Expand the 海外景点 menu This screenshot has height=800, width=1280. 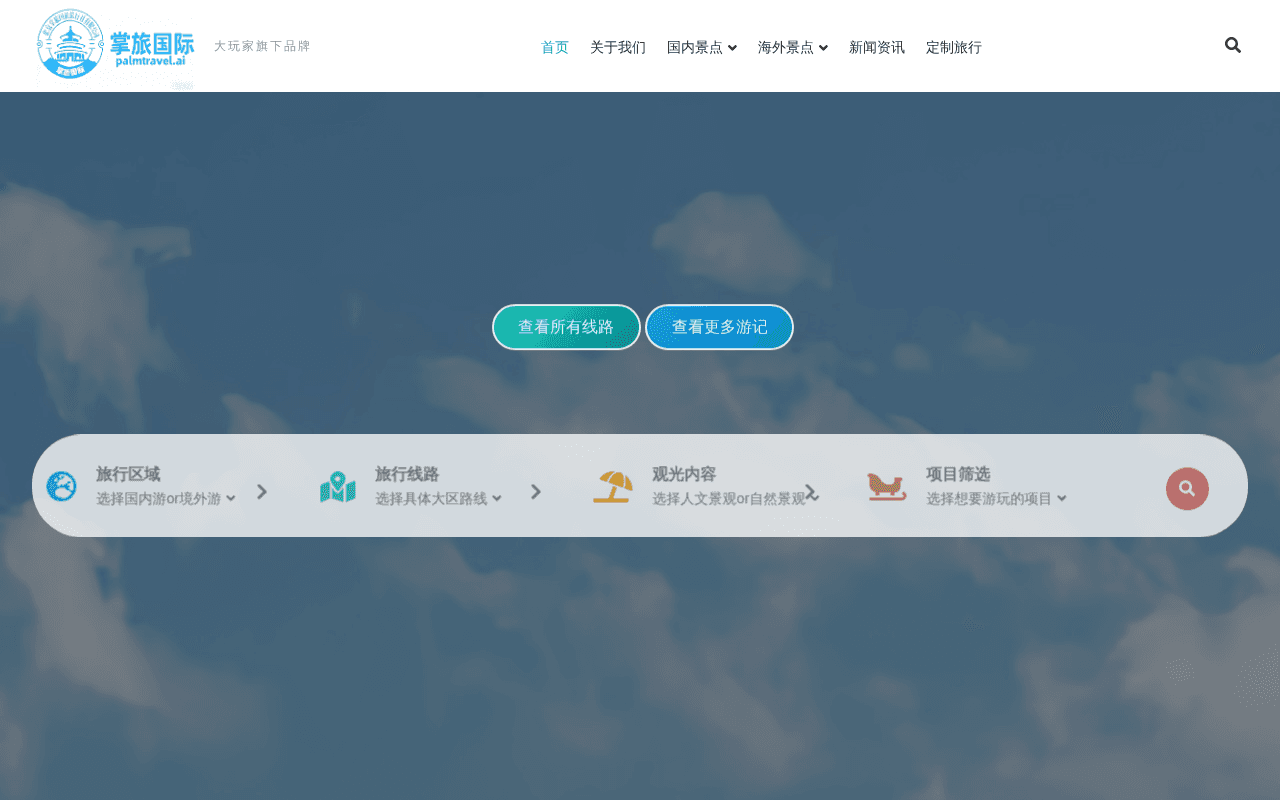click(x=793, y=47)
